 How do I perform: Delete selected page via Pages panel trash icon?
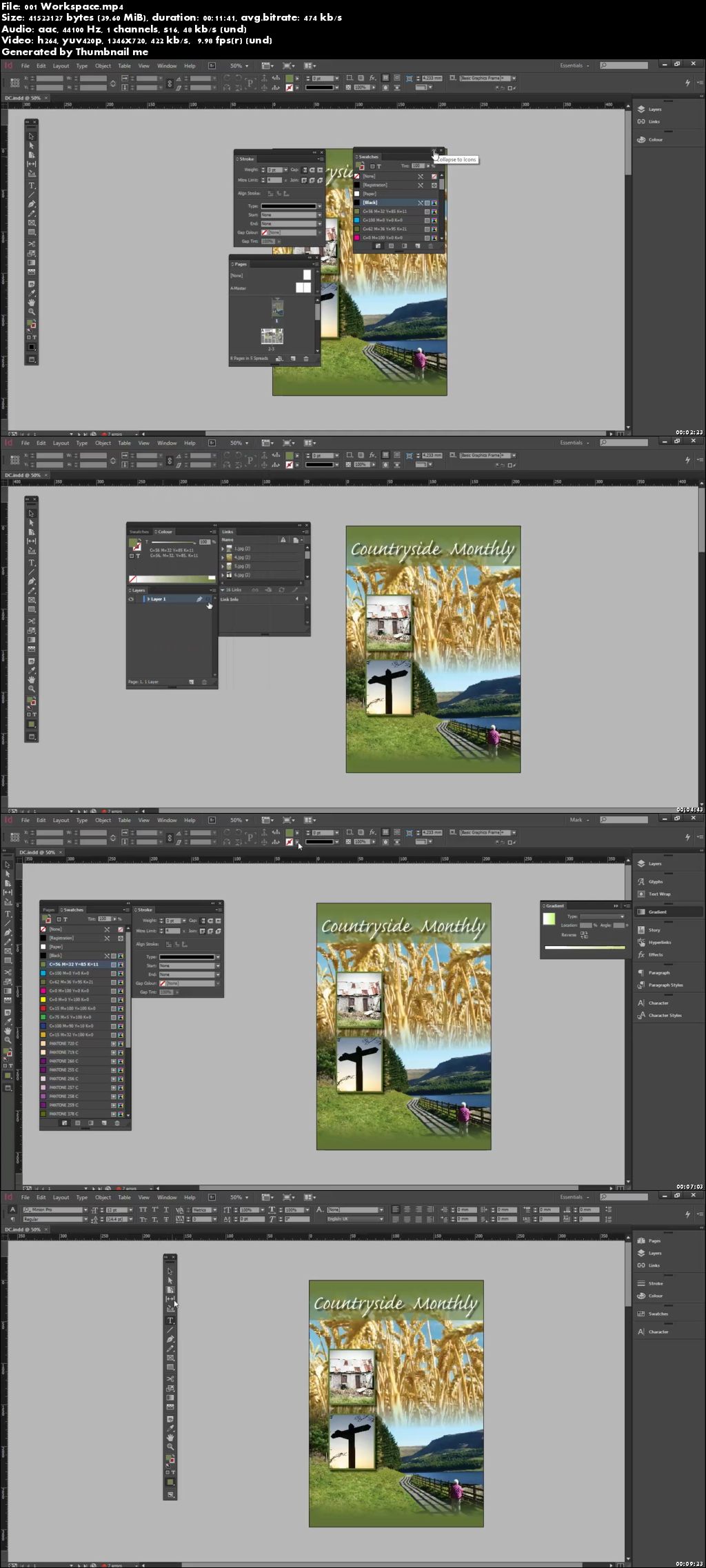click(306, 359)
